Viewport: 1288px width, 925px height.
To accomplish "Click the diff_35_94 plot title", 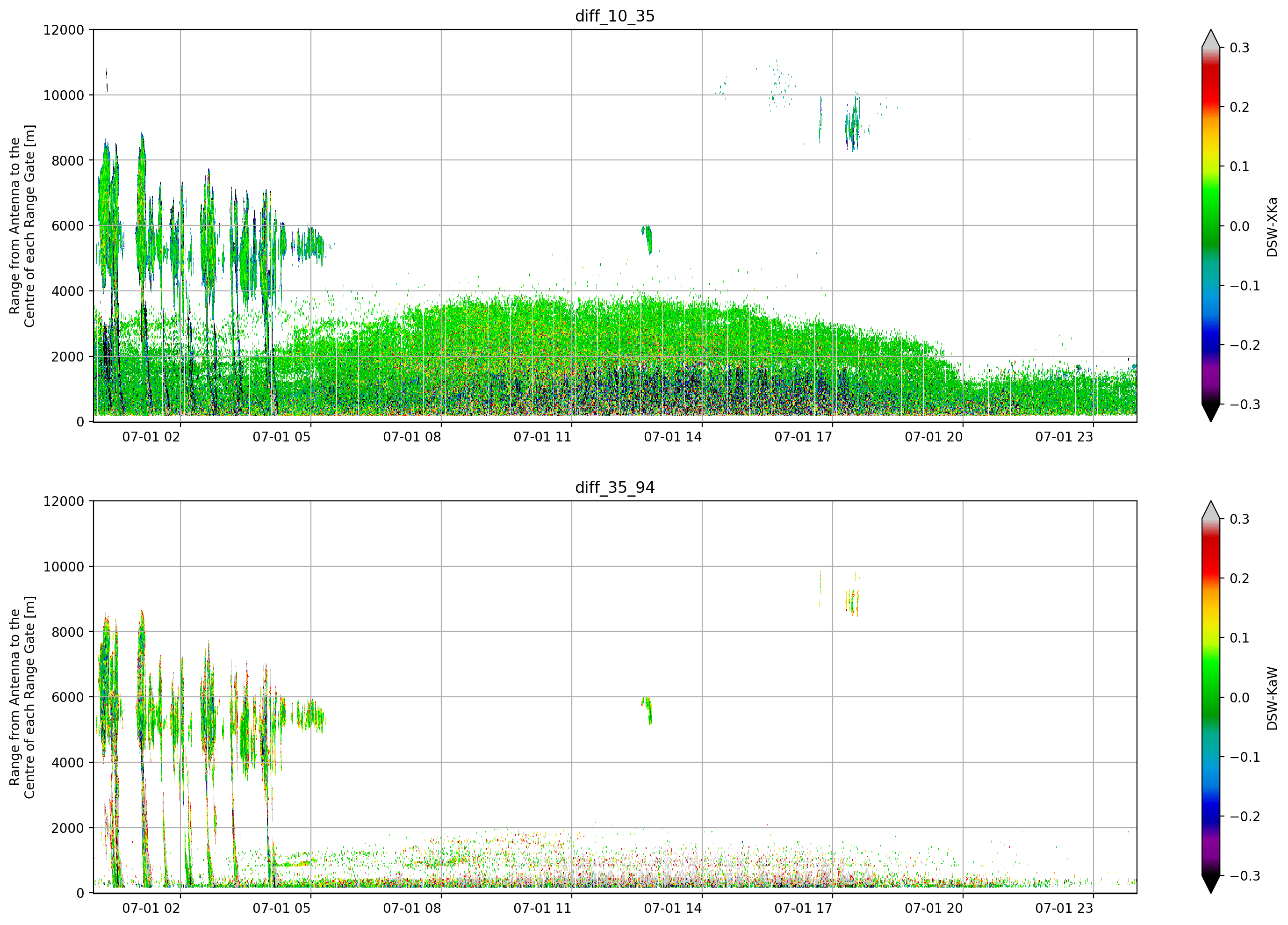I will pyautogui.click(x=615, y=487).
